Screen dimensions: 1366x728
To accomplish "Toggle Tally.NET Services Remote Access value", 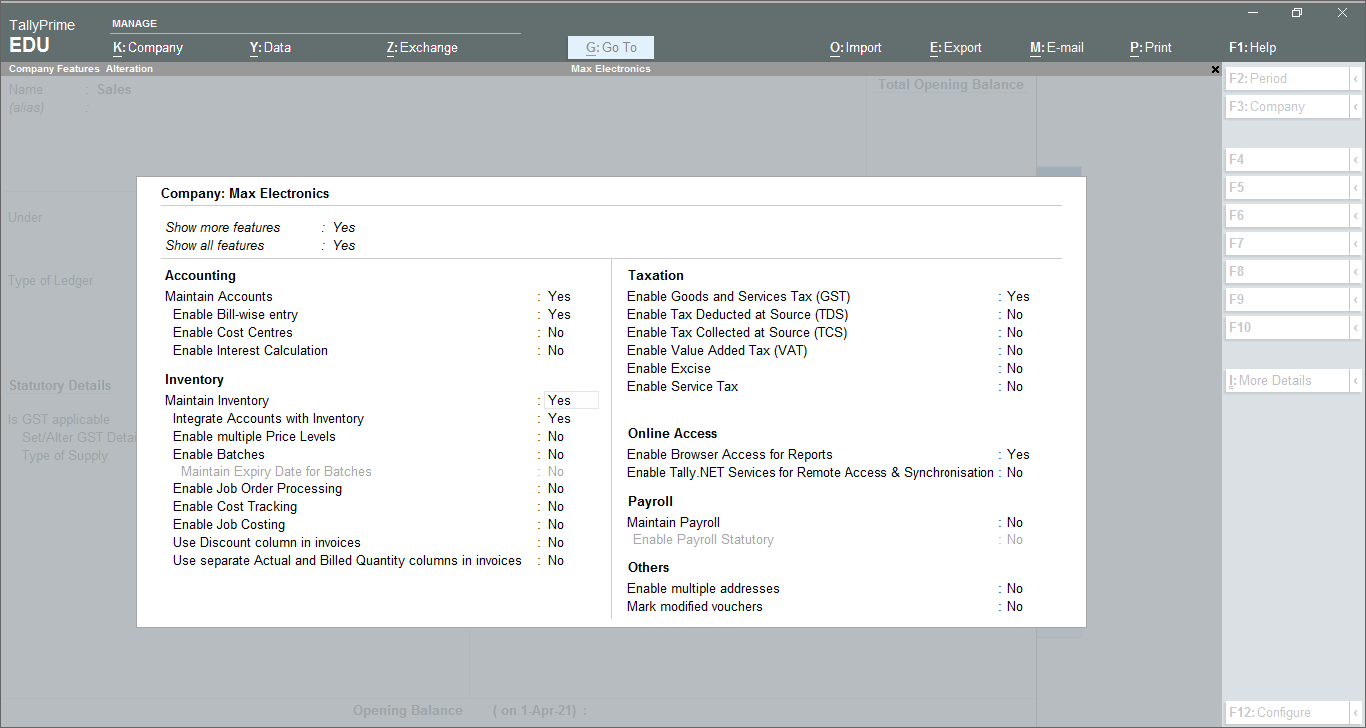I will (x=1015, y=473).
